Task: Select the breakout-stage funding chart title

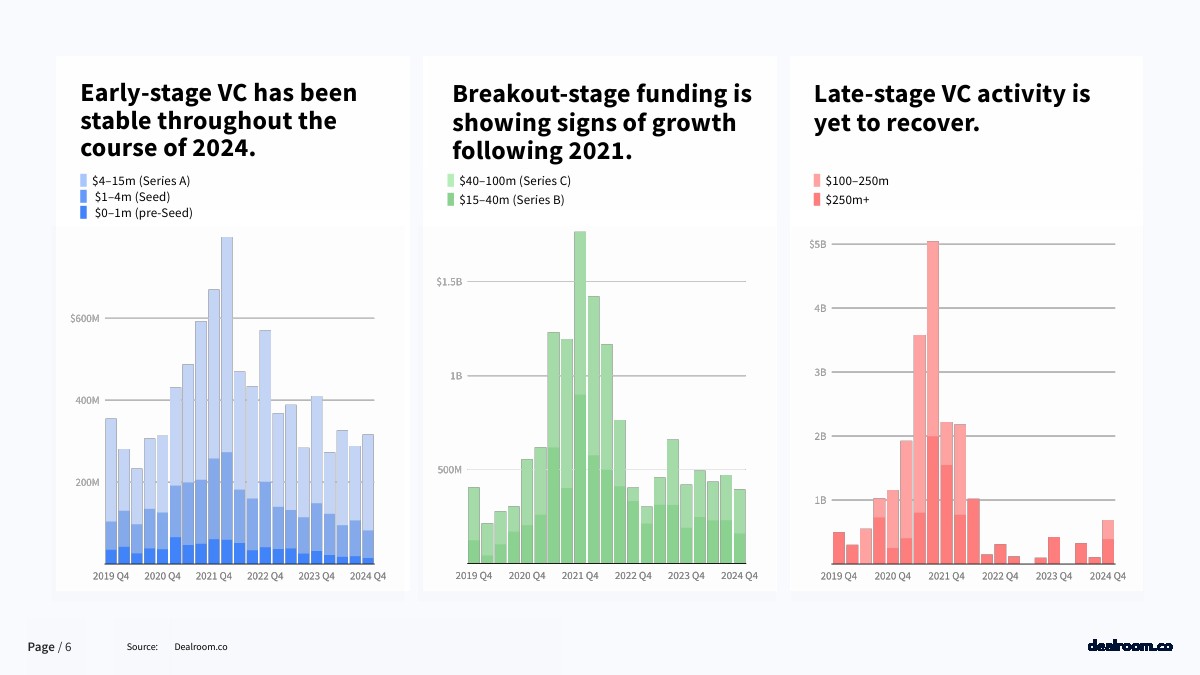Action: tap(601, 122)
